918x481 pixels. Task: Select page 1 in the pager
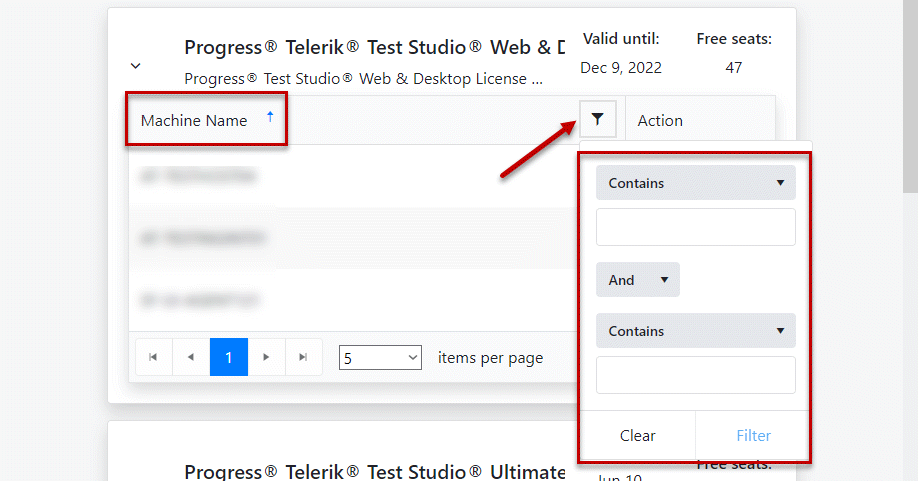[x=229, y=357]
